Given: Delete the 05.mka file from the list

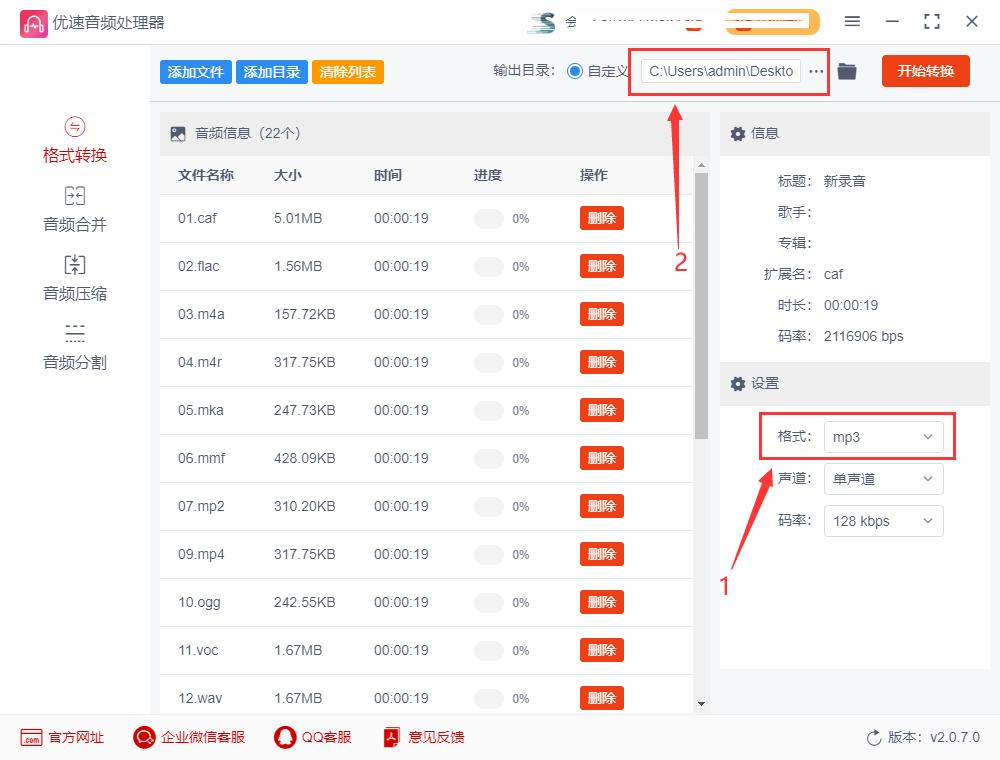Looking at the screenshot, I should pos(601,409).
